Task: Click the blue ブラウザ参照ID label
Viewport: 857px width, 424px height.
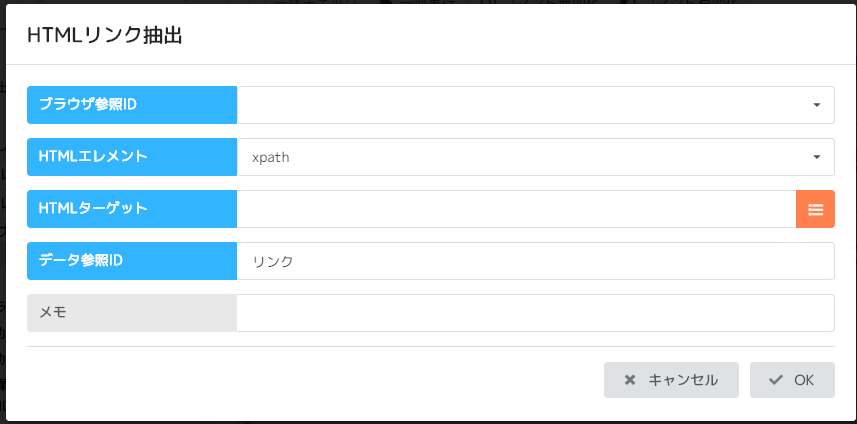Action: click(132, 104)
